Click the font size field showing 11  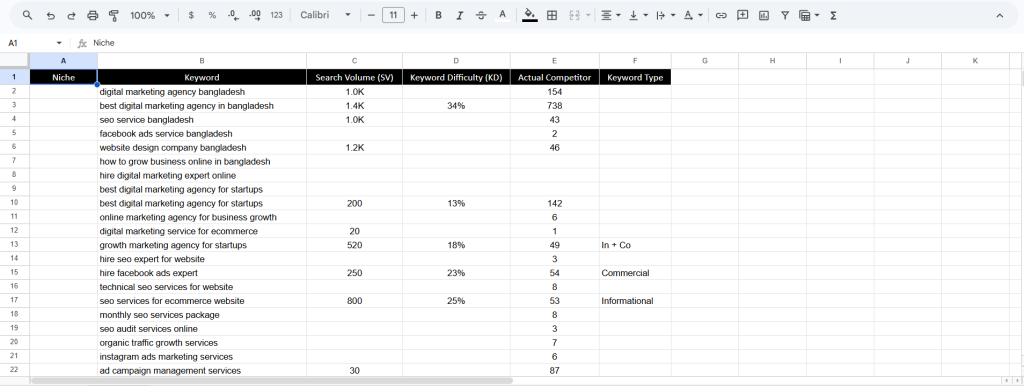click(x=393, y=15)
